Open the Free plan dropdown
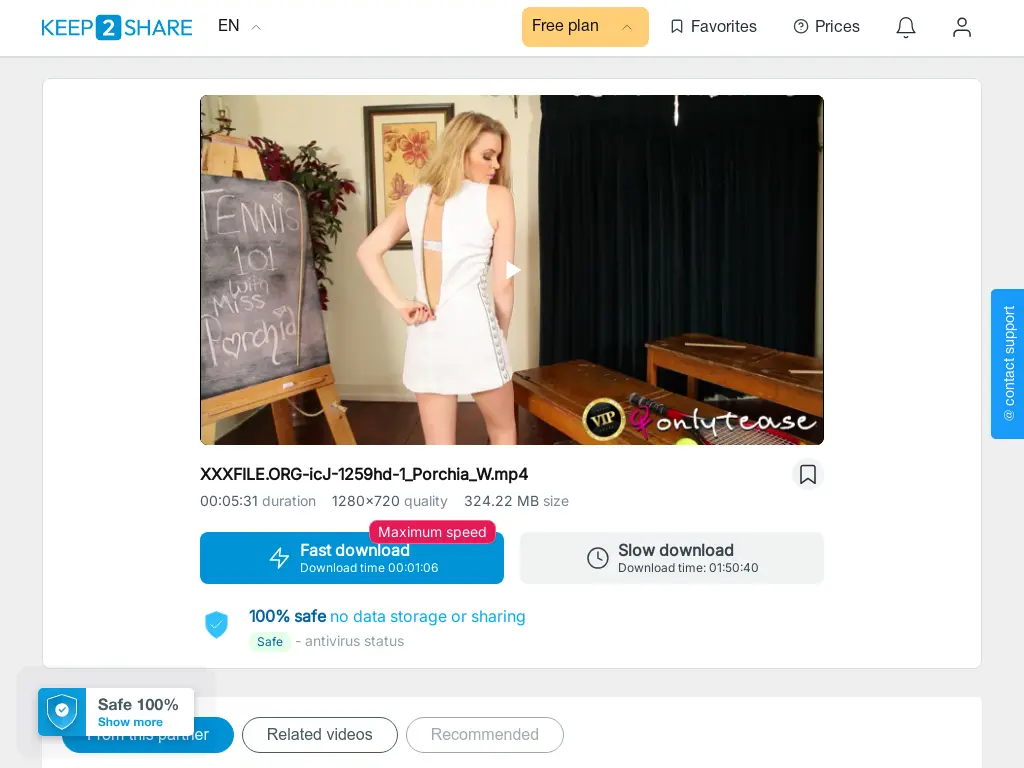 585,27
